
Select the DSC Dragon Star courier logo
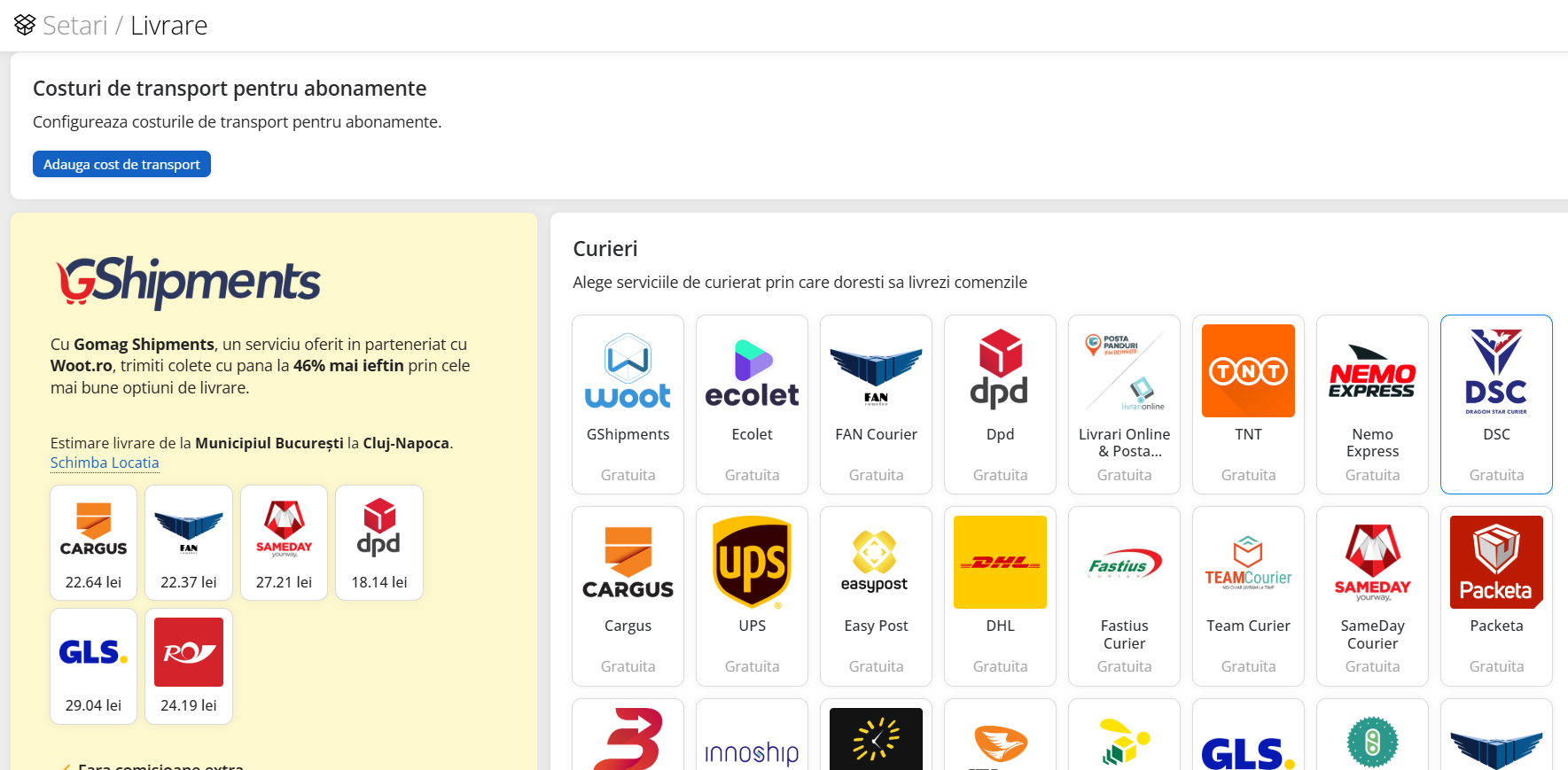(1496, 370)
